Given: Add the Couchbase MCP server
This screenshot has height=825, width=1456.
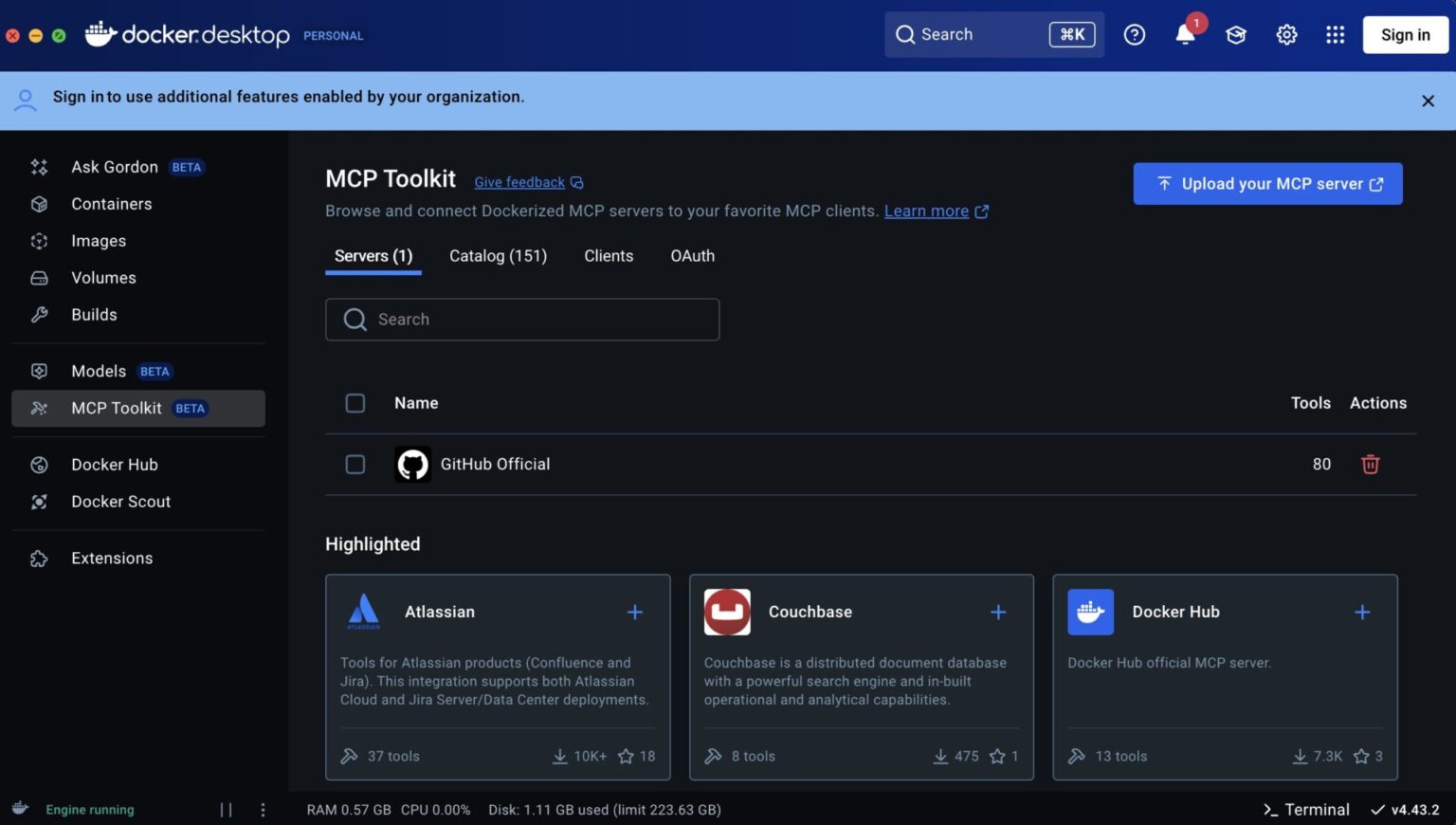Looking at the screenshot, I should pos(997,612).
